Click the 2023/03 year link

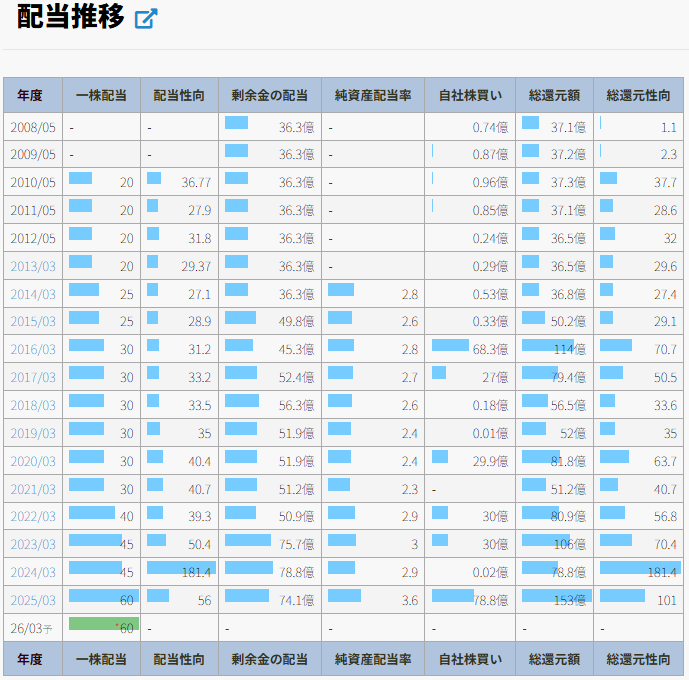32,545
